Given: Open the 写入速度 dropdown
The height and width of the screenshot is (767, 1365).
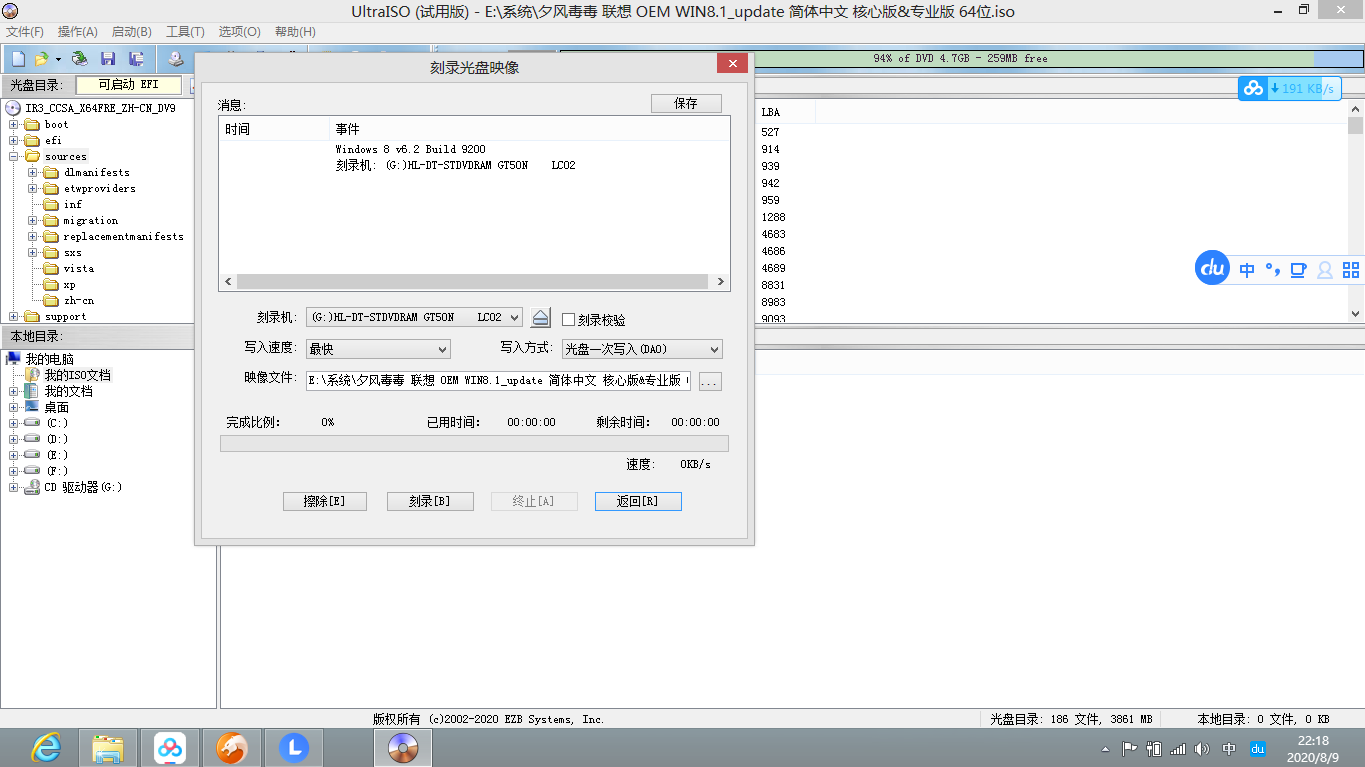Looking at the screenshot, I should coord(442,349).
